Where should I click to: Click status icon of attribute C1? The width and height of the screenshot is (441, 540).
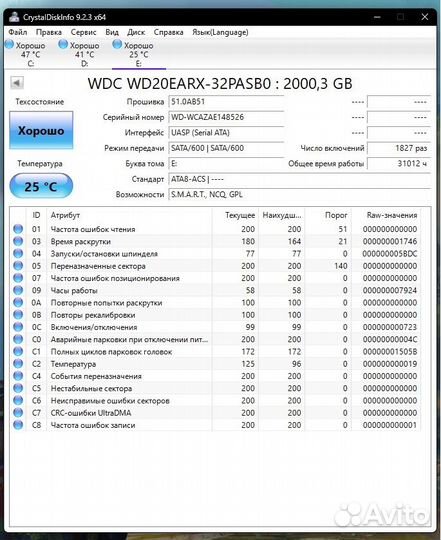(x=18, y=352)
